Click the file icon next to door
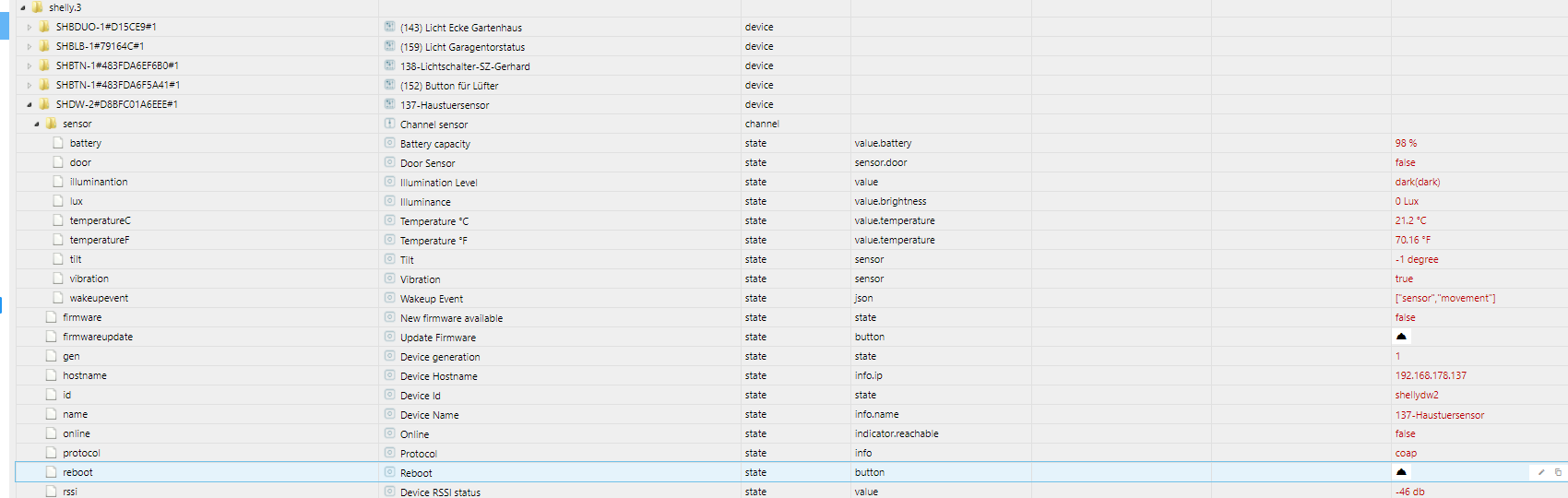This screenshot has height=498, width=1568. coord(58,162)
